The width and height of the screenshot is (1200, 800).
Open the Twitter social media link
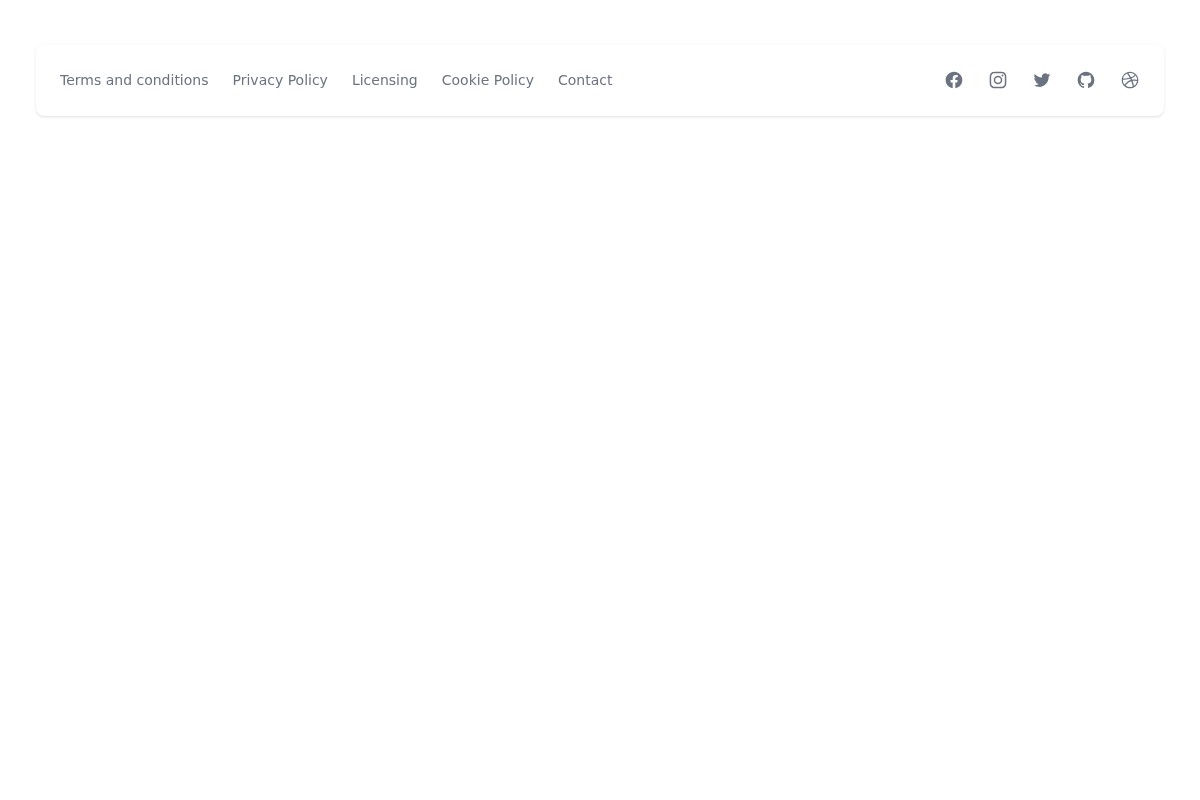pos(1042,80)
